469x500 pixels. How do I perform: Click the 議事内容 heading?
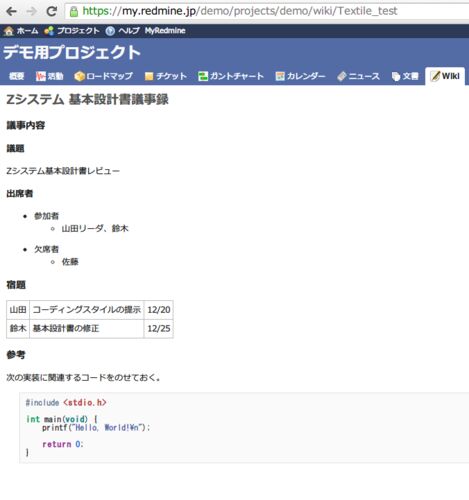[x=26, y=125]
